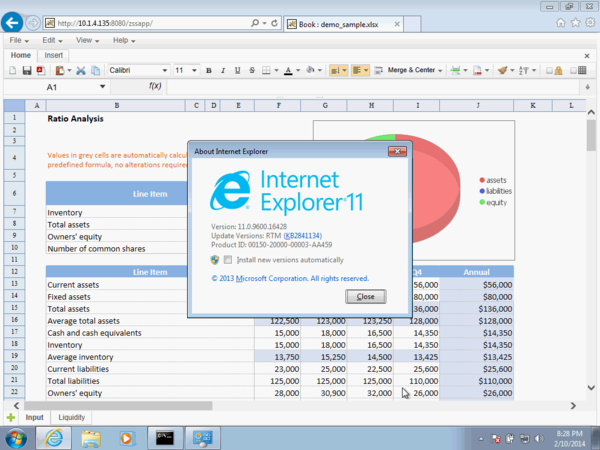Add a new sheet with green plus

(x=11, y=417)
